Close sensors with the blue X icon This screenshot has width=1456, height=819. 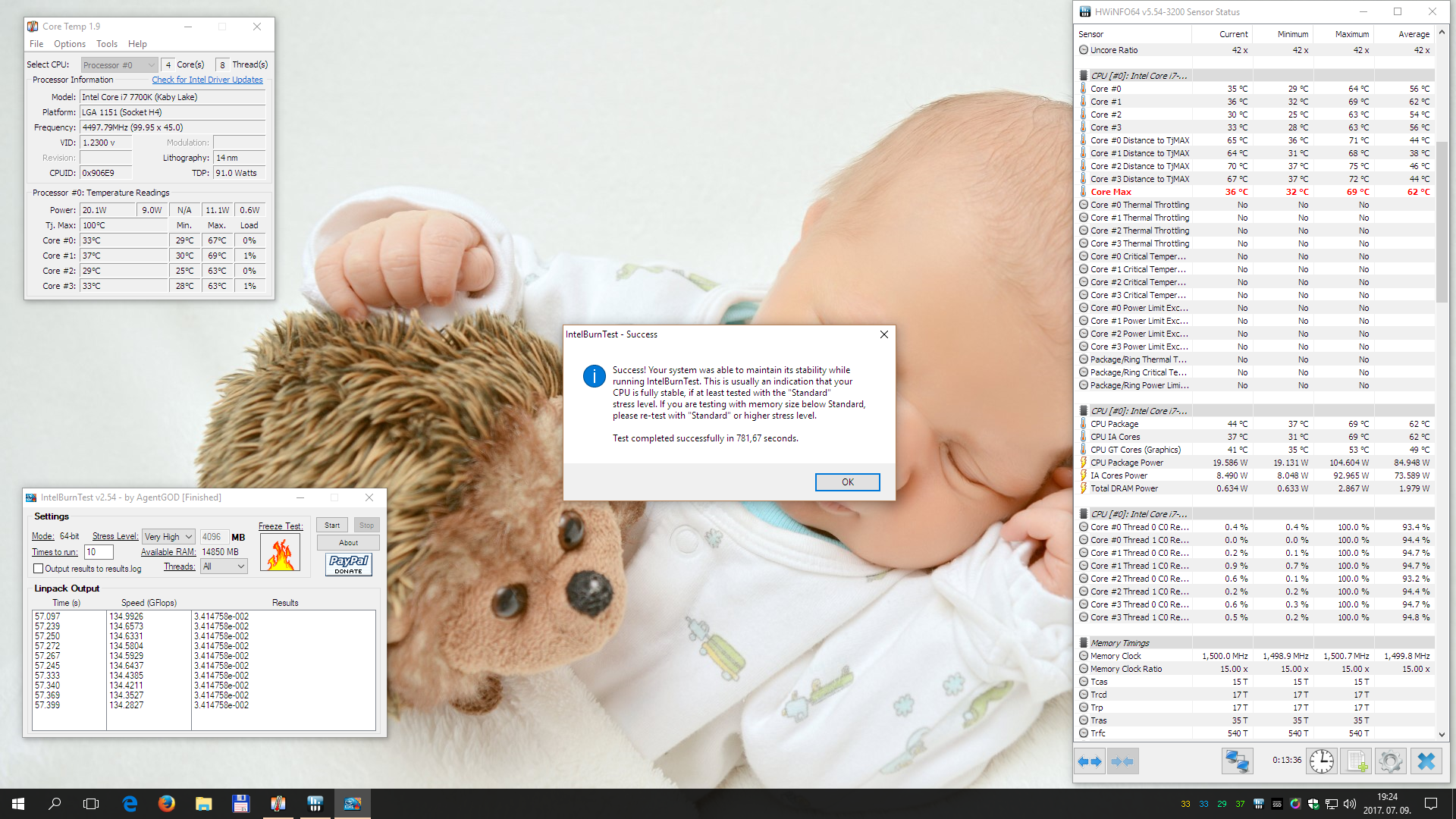(1426, 761)
